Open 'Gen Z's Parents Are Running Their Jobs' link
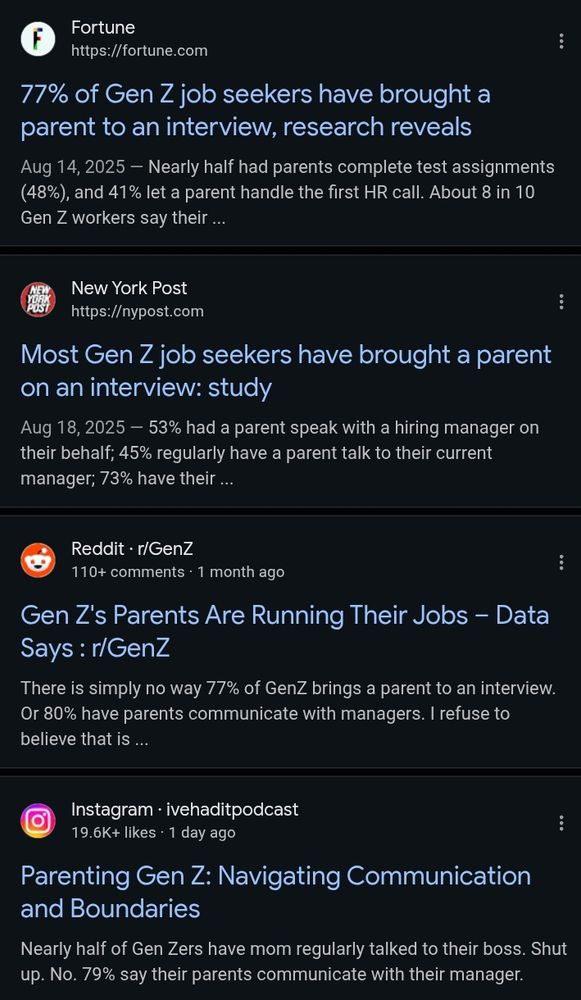The image size is (581, 1000). (x=284, y=631)
